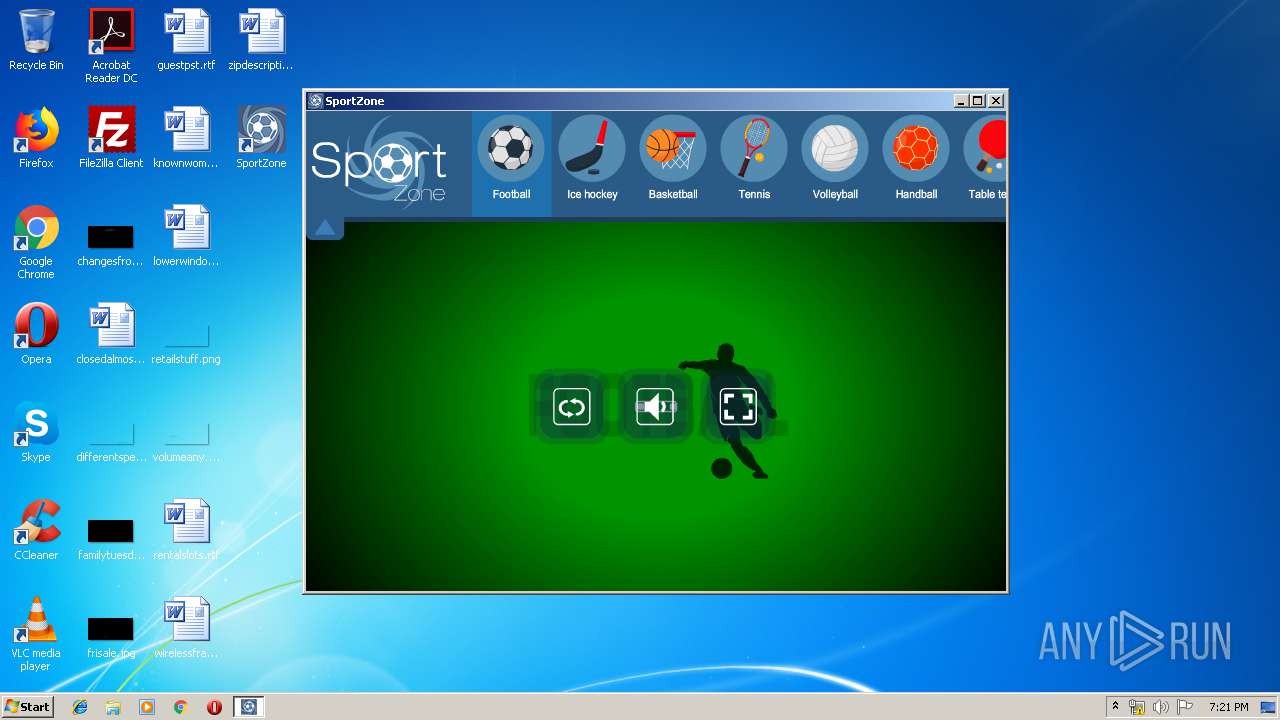Click the 7:21 PM clock
This screenshot has height=720, width=1280.
click(1228, 707)
